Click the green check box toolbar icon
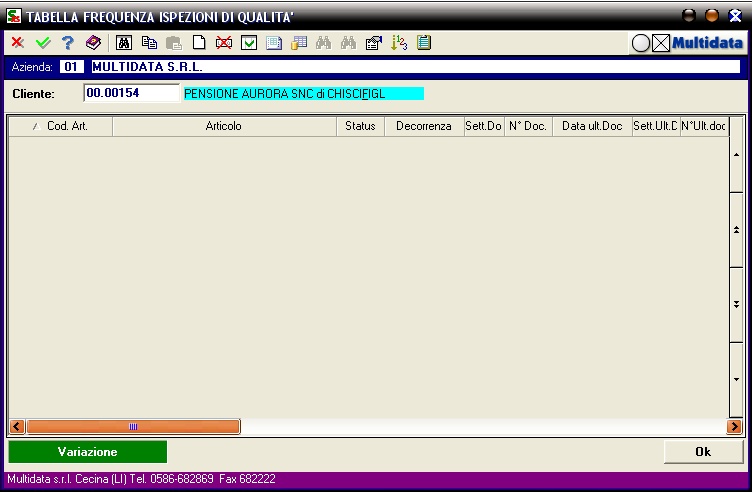The image size is (752, 492). coord(249,43)
